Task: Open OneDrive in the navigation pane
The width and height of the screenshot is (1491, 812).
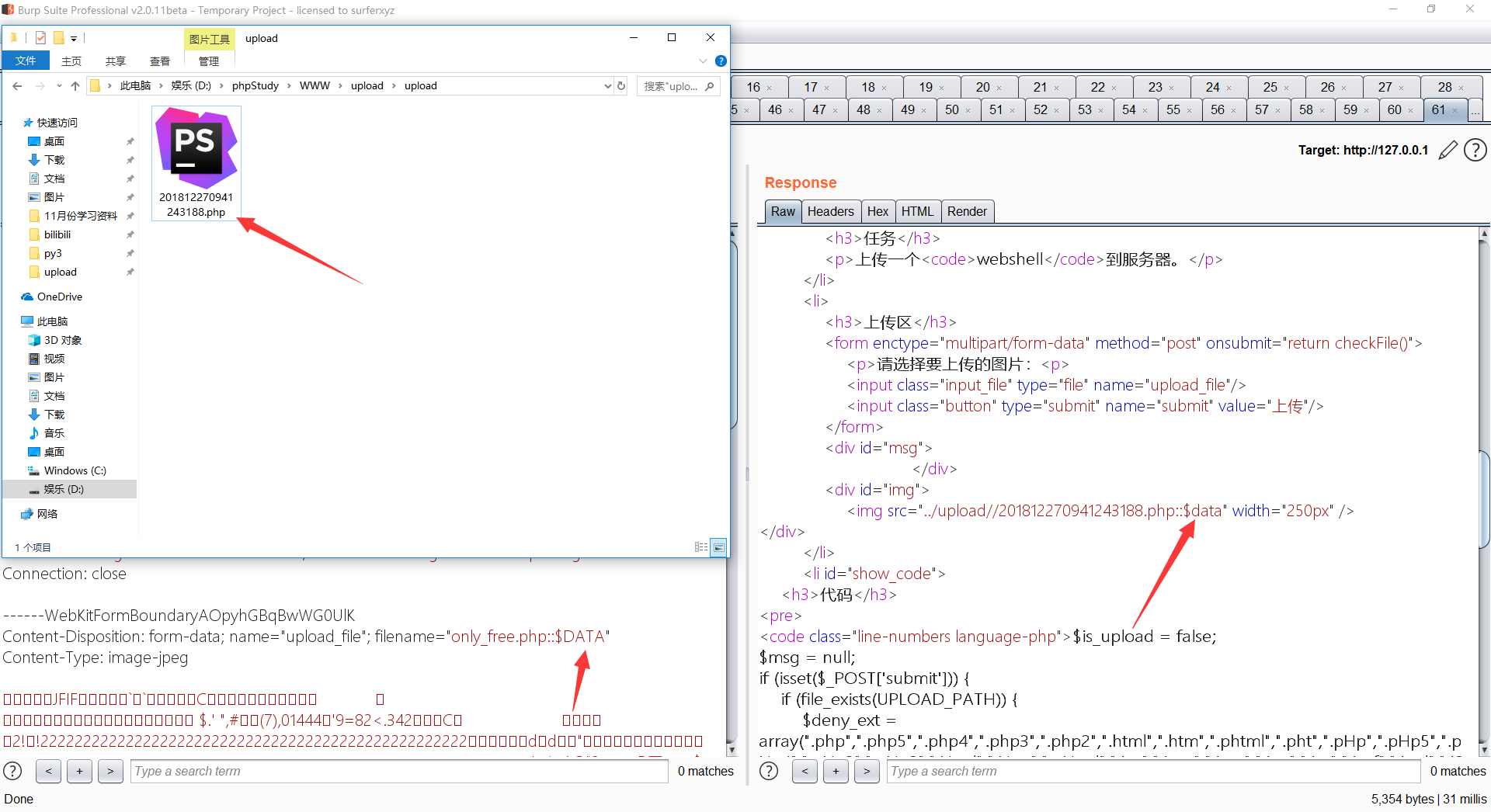Action: coord(59,297)
